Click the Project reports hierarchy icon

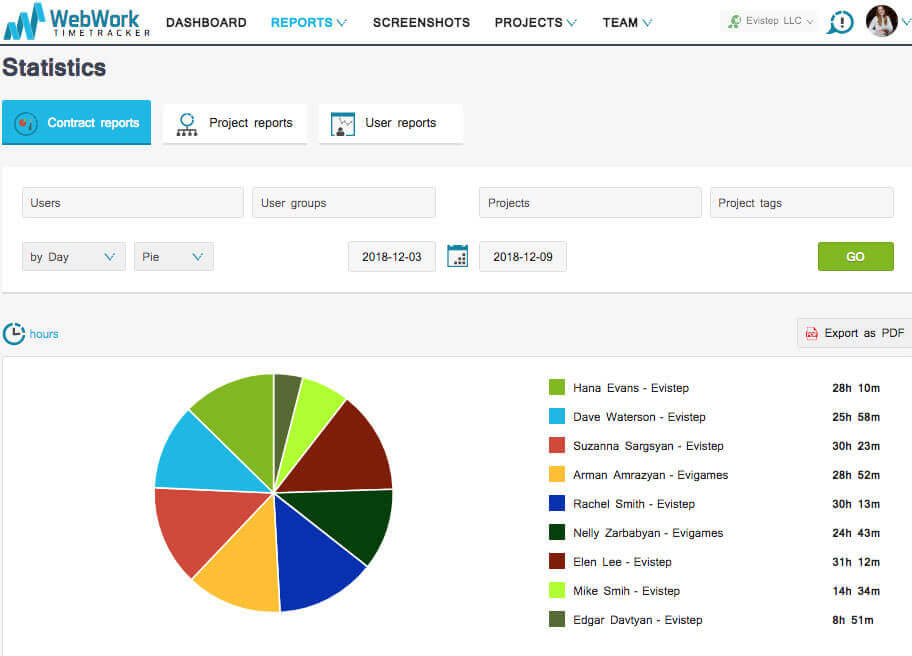(187, 124)
